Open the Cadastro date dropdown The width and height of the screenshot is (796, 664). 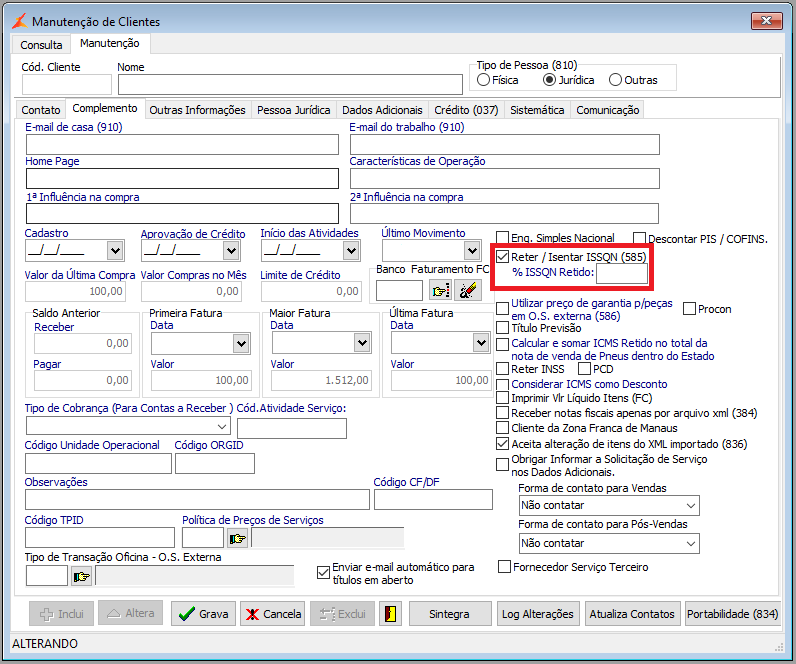pyautogui.click(x=114, y=251)
